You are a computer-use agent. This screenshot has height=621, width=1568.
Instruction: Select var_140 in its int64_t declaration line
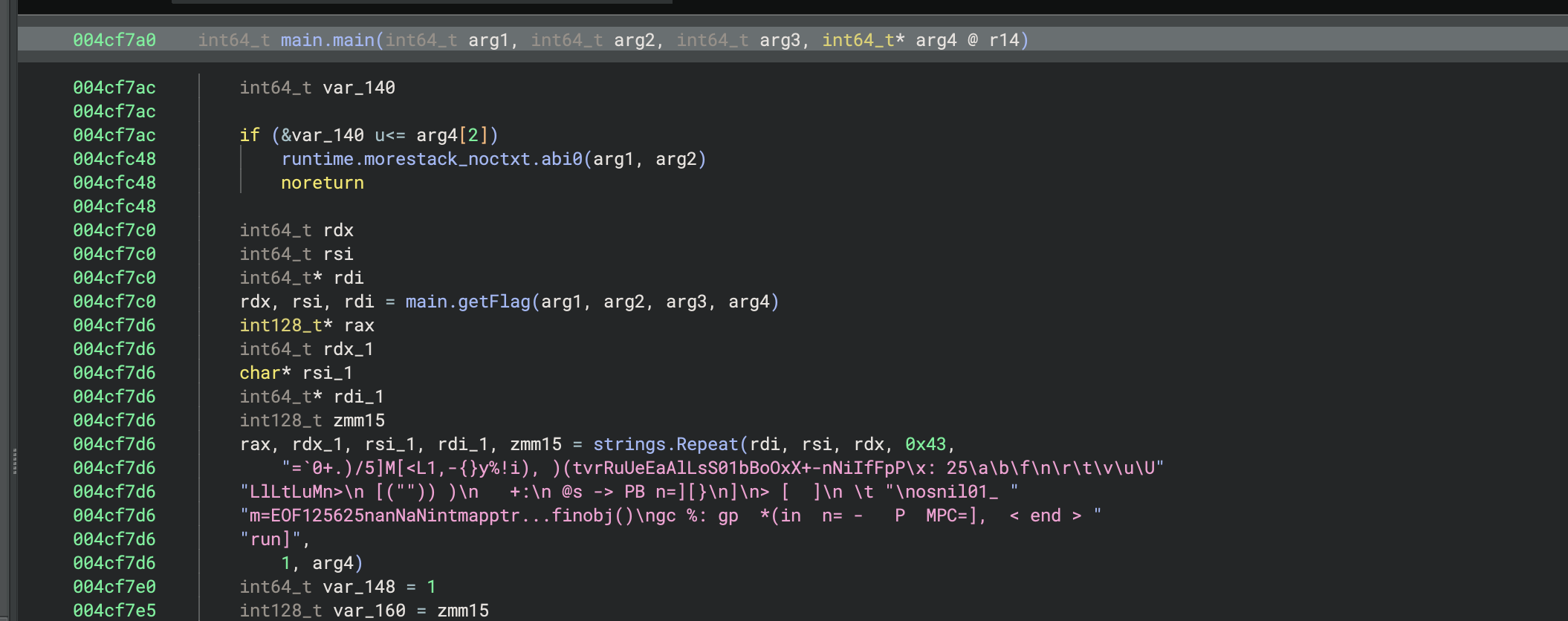[359, 88]
